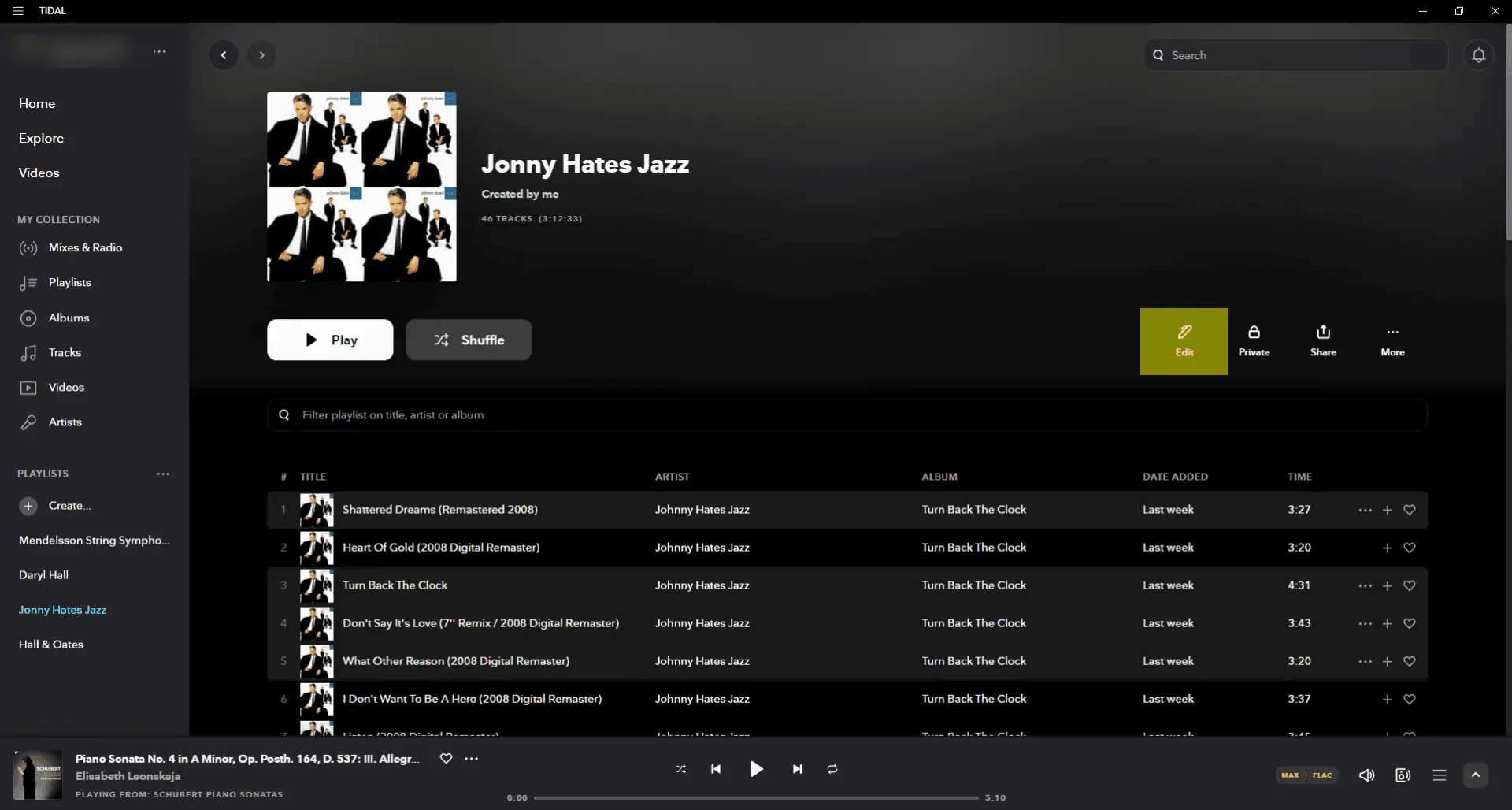
Task: Click the playlist filter input field
Action: pos(847,414)
